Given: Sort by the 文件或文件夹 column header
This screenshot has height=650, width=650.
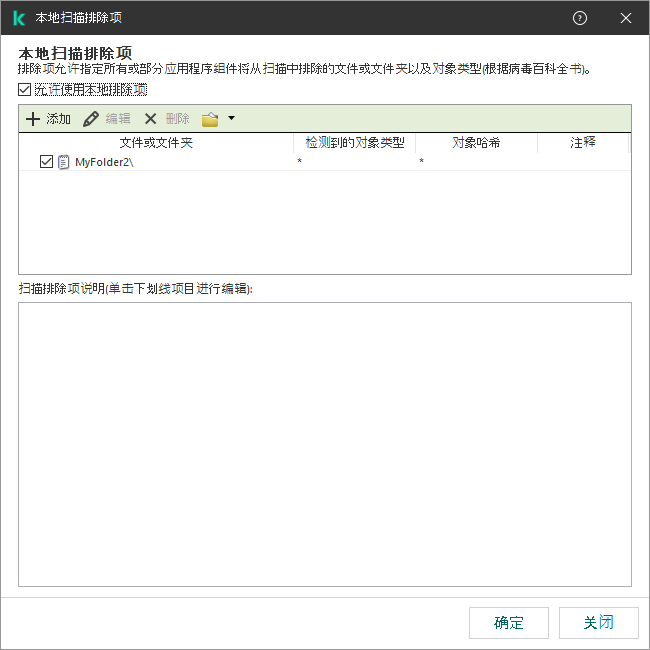Looking at the screenshot, I should (x=156, y=143).
